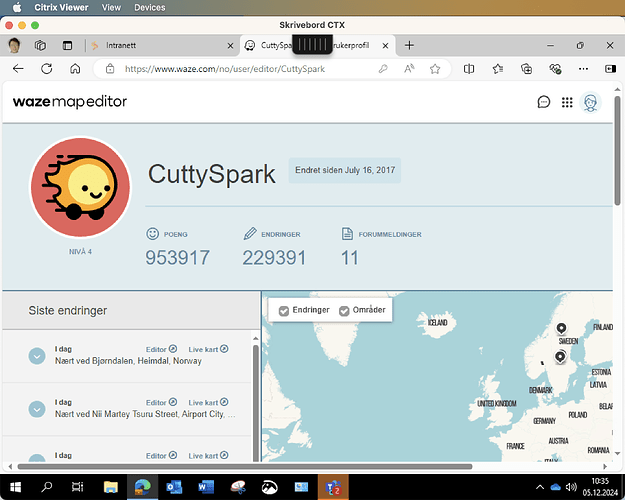625x500 pixels.
Task: Refresh the page in Edge
Action: 46,69
